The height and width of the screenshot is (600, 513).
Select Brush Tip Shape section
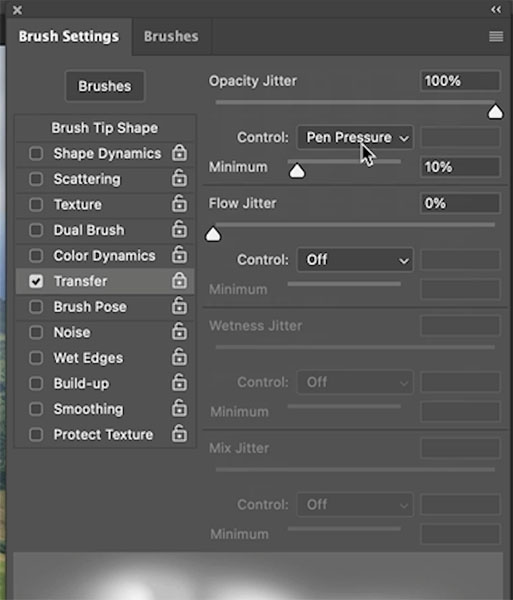(105, 128)
